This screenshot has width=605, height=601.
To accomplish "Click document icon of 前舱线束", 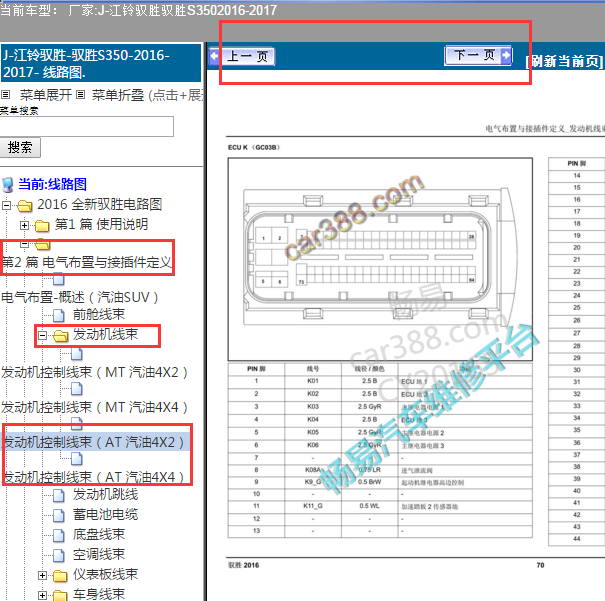I will pyautogui.click(x=59, y=316).
